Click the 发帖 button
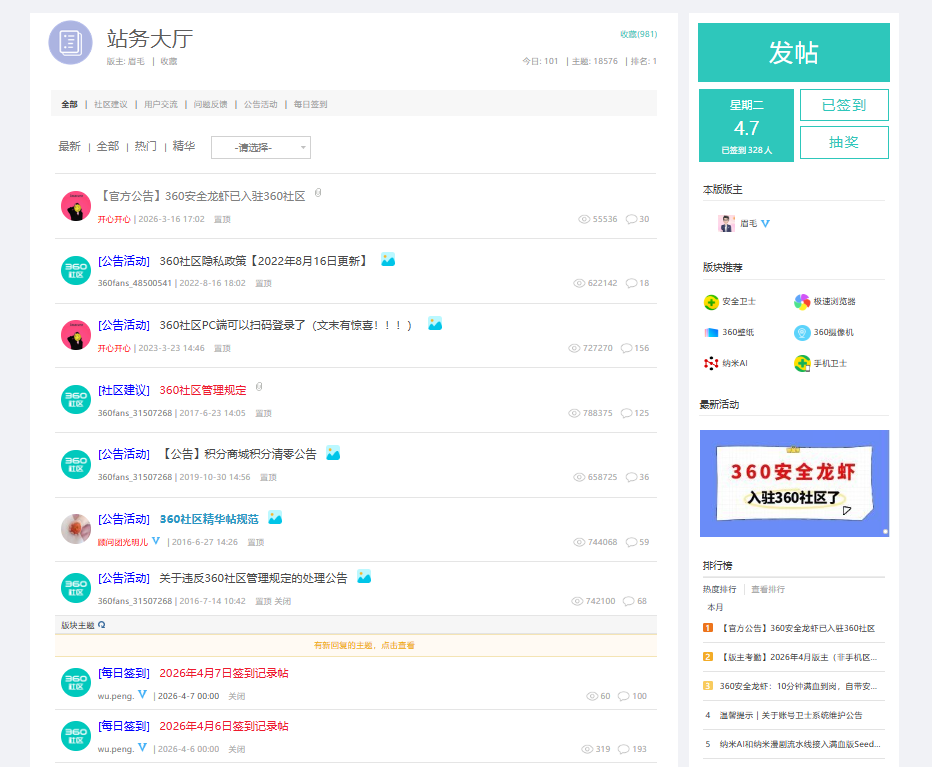Screen dimensions: 932x767 point(794,52)
